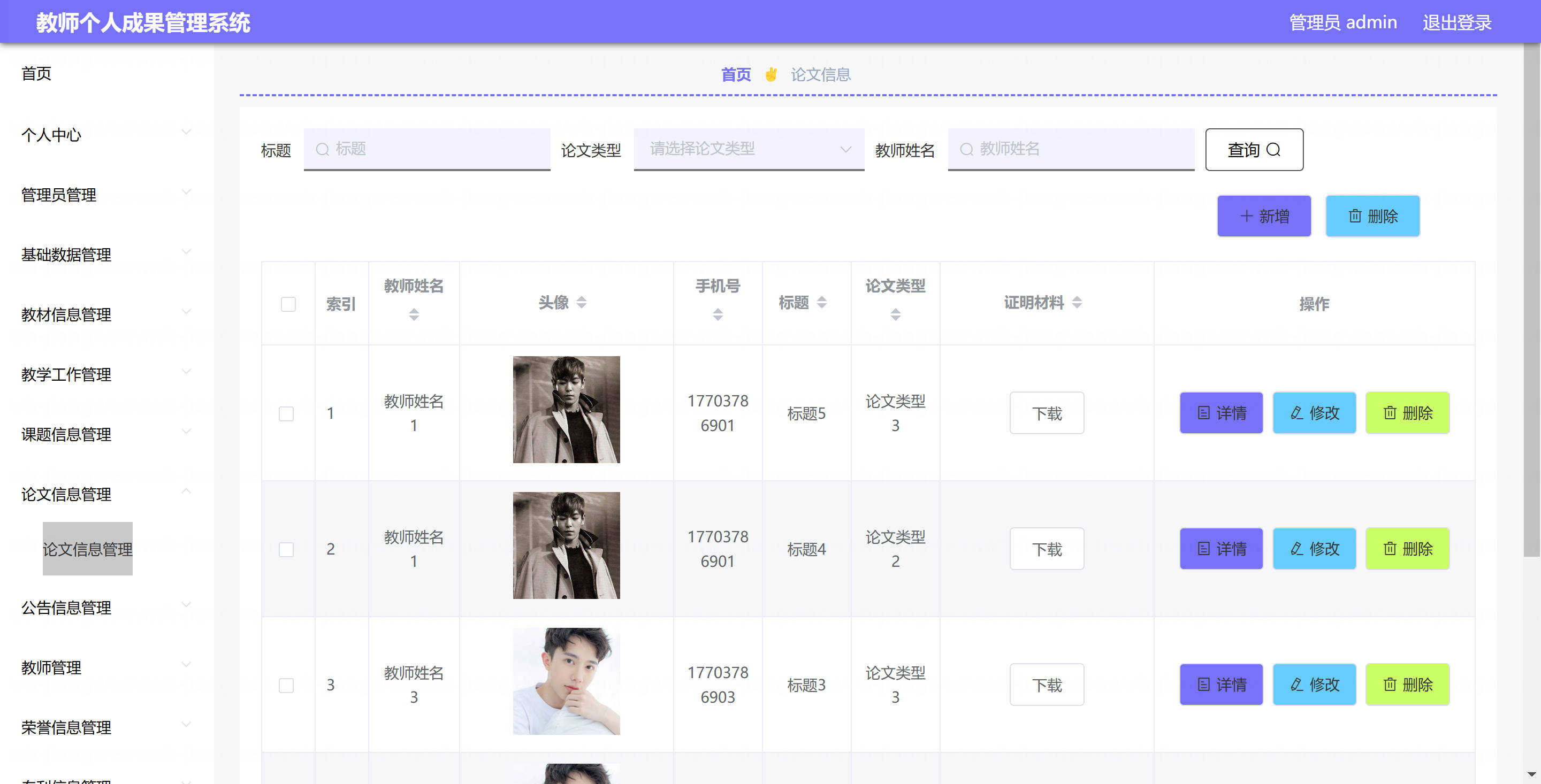
Task: Click the document icon on 详情 for 标题4
Action: (1203, 548)
